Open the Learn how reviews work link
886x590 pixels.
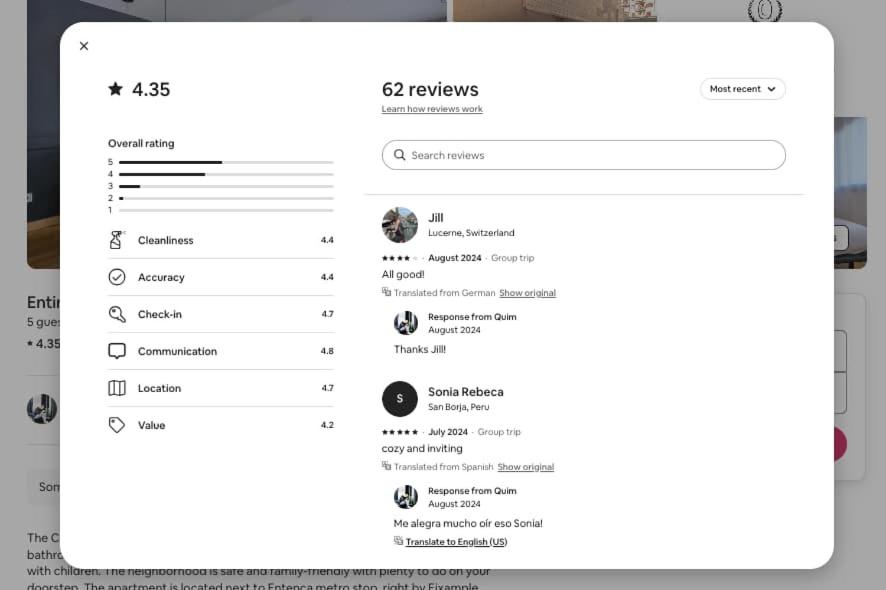tap(432, 109)
